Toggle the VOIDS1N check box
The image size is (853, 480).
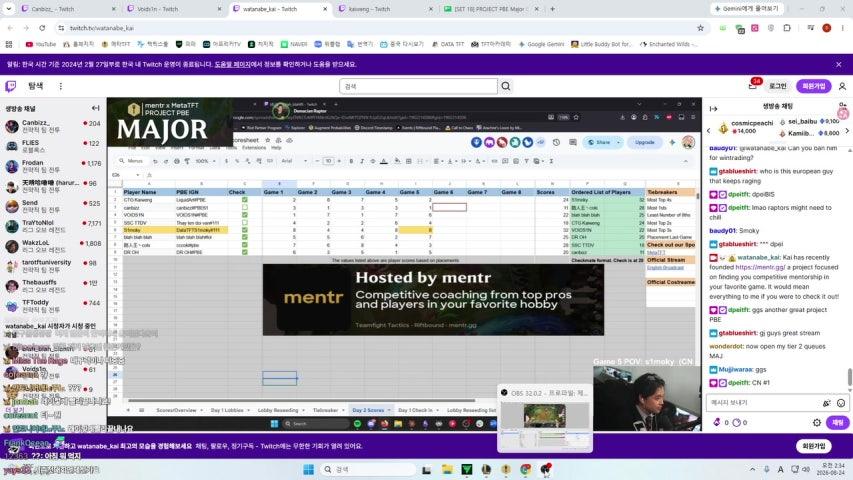pos(245,215)
